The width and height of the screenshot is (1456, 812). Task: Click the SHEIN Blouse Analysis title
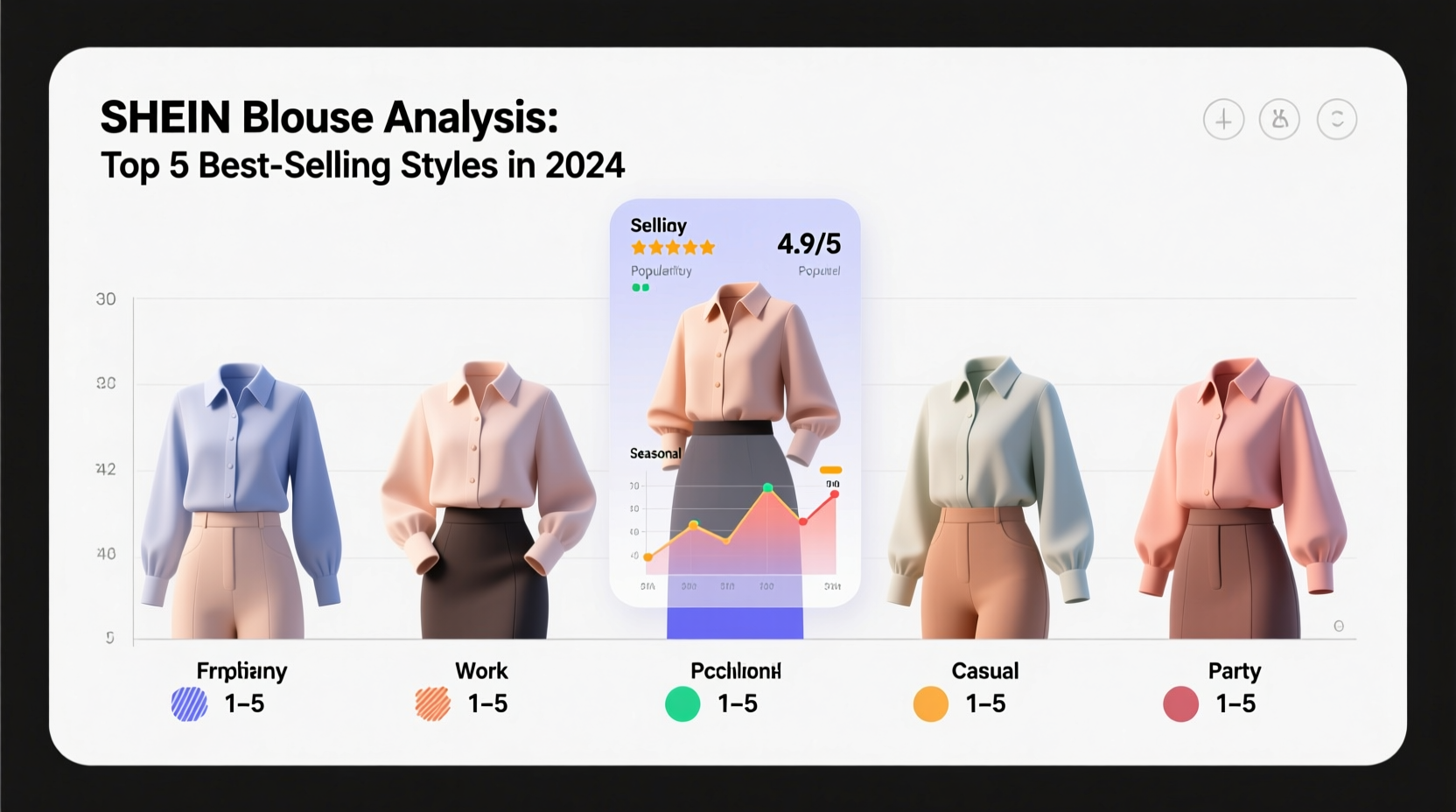(x=329, y=117)
